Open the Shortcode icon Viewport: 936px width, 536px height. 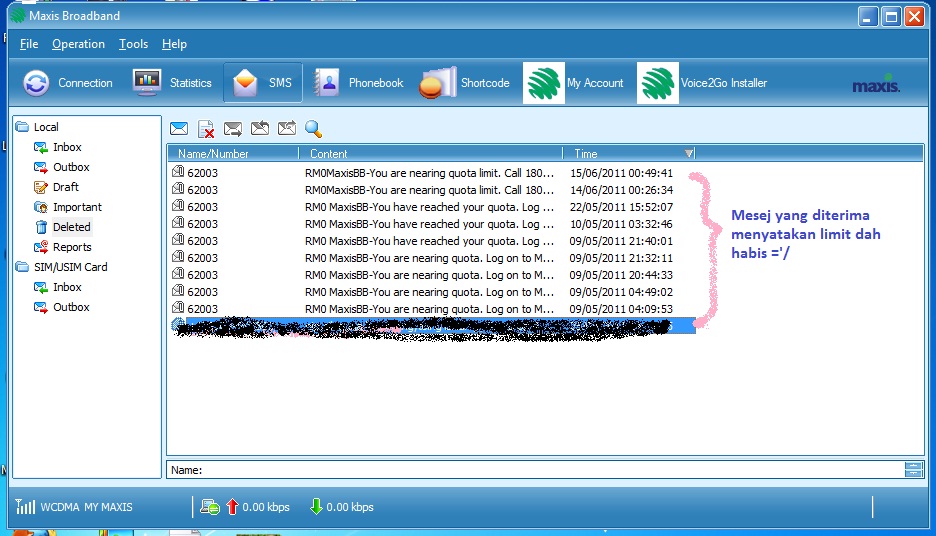(x=438, y=83)
